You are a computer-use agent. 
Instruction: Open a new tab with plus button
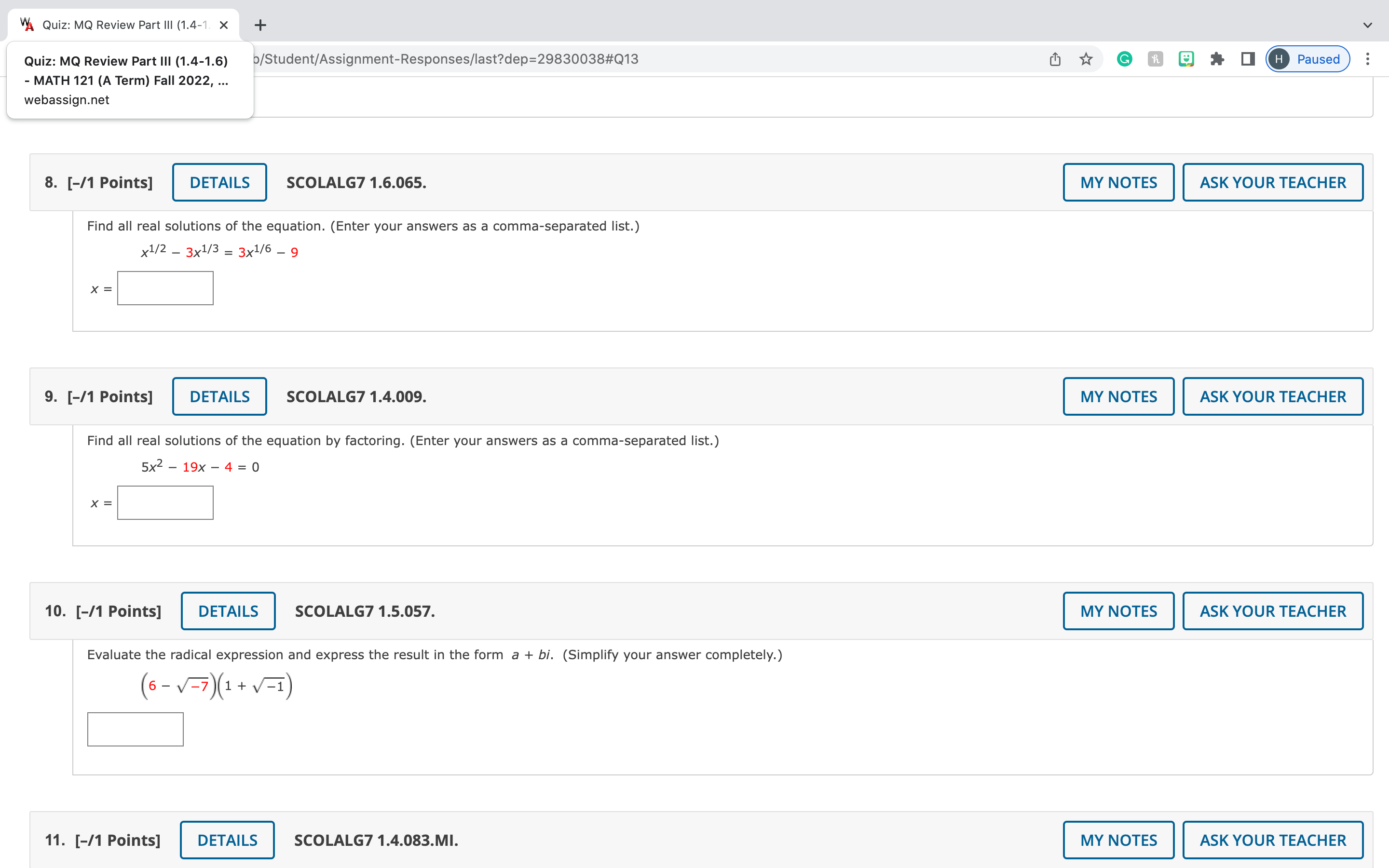(x=260, y=25)
